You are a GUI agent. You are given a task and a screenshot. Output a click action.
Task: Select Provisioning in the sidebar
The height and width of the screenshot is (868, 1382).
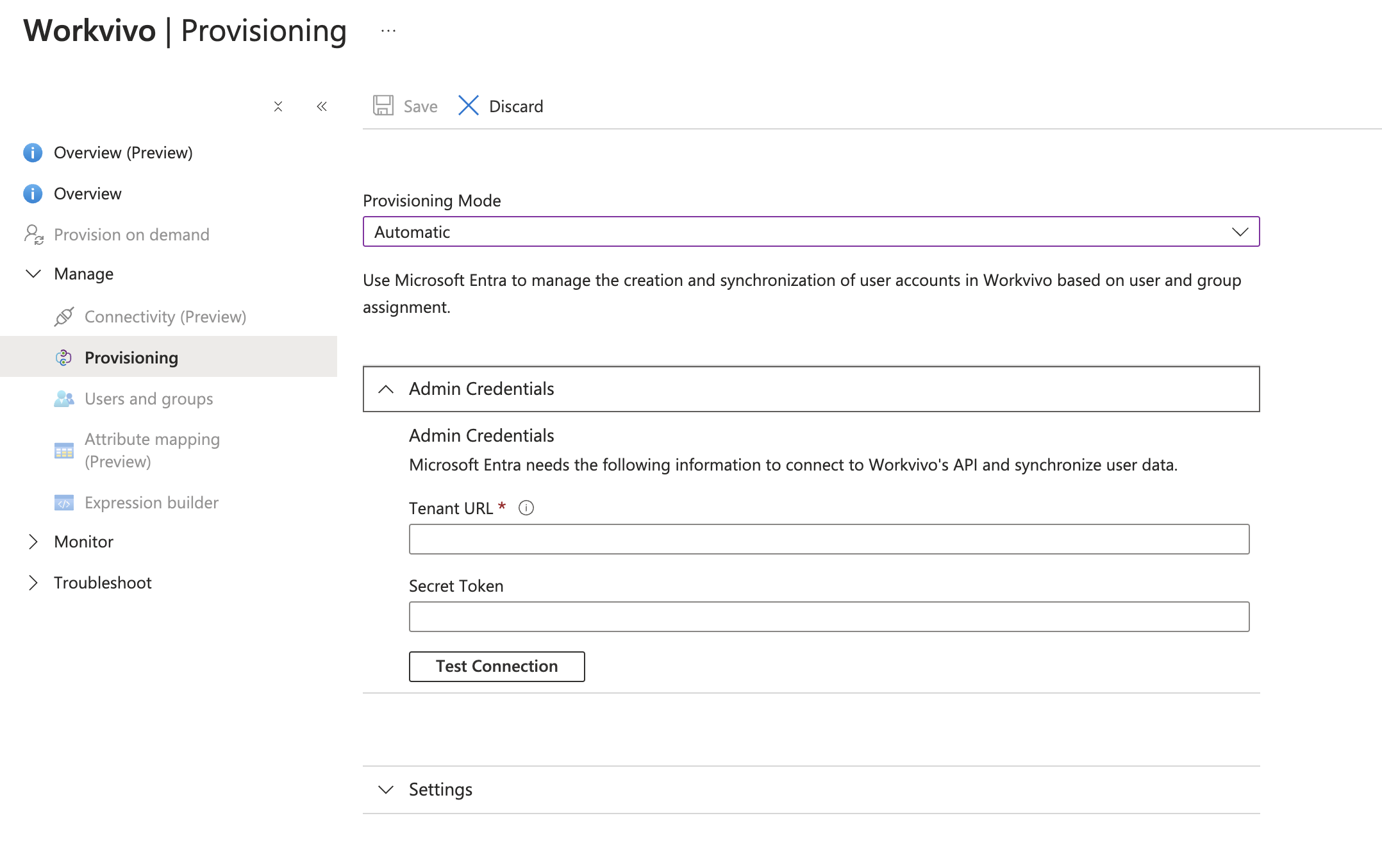pos(131,358)
